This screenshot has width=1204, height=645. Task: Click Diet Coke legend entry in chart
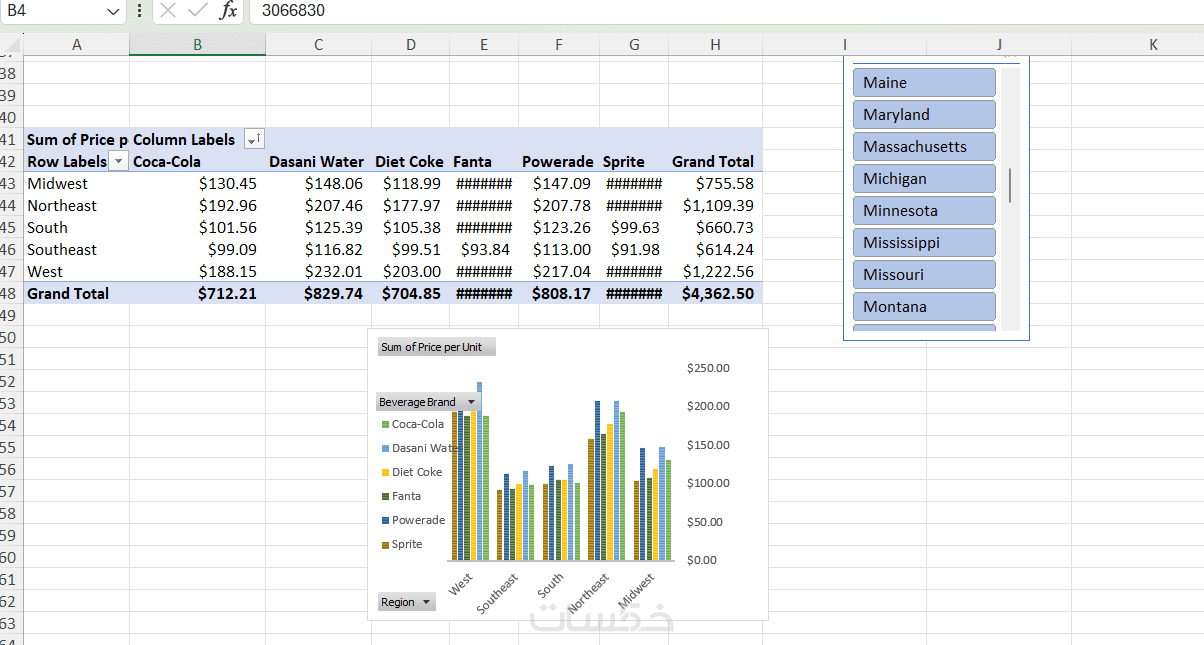[412, 472]
